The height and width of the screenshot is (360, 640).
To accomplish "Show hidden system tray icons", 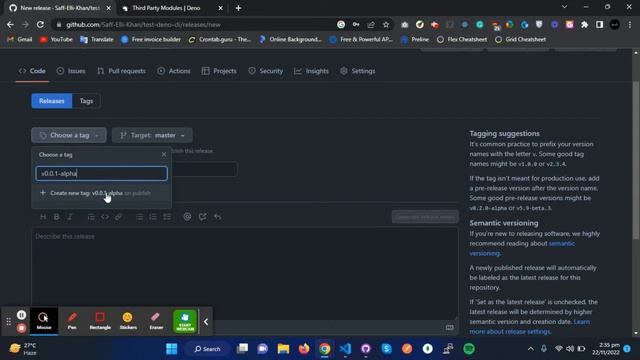I will (x=531, y=349).
